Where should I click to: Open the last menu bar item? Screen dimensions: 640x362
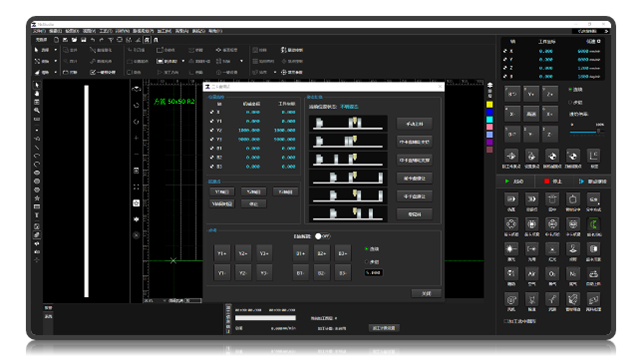tap(215, 31)
